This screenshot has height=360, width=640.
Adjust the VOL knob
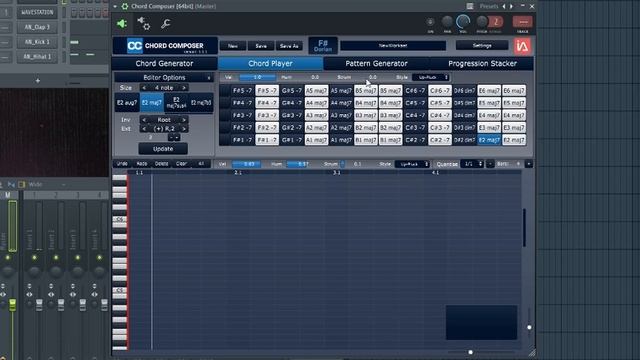pyautogui.click(x=463, y=22)
